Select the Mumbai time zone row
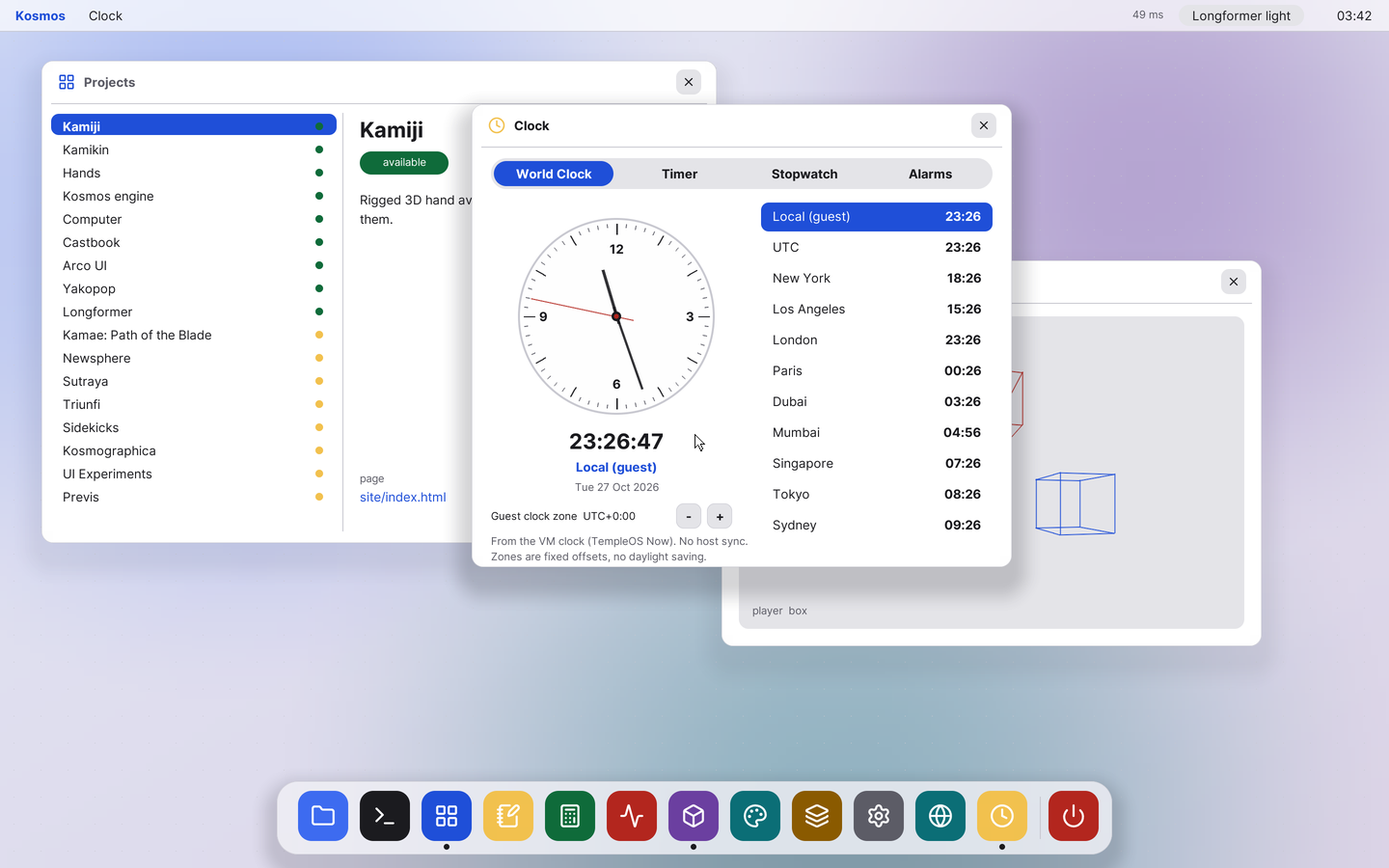 click(877, 432)
